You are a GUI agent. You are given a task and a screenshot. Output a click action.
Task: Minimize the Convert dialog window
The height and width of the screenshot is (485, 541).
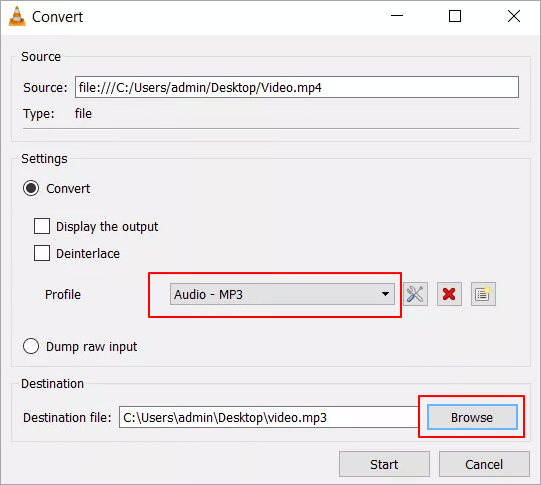click(397, 16)
